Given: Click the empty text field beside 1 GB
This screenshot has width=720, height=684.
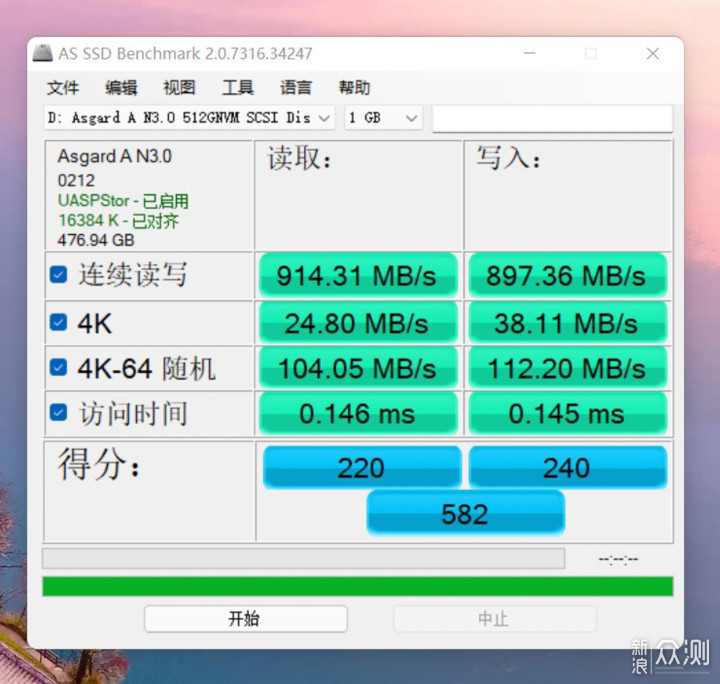Looking at the screenshot, I should point(552,118).
